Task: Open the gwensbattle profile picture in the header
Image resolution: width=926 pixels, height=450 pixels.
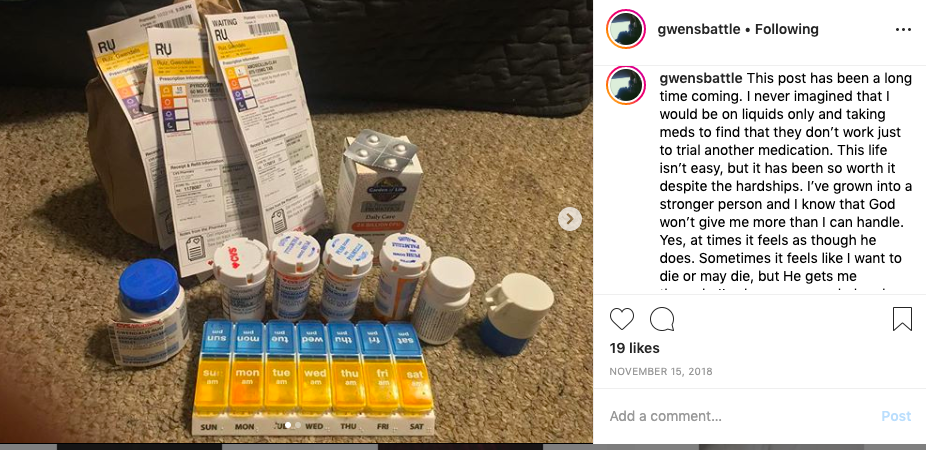Action: 625,29
